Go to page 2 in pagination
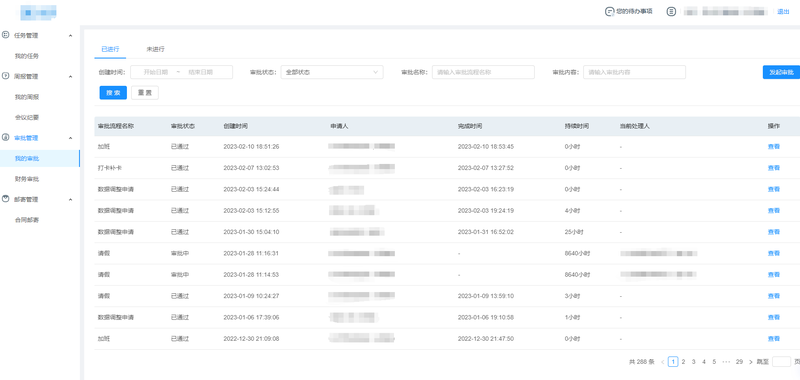Screen dimensions: 800x380 [x=683, y=362]
